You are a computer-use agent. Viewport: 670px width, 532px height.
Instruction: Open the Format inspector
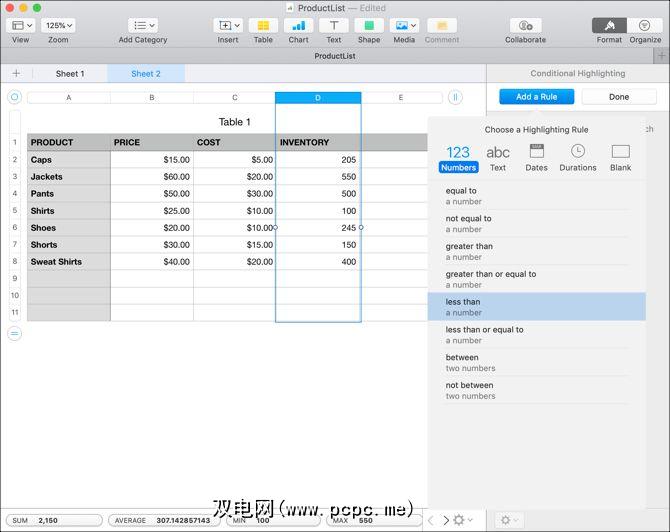(609, 26)
